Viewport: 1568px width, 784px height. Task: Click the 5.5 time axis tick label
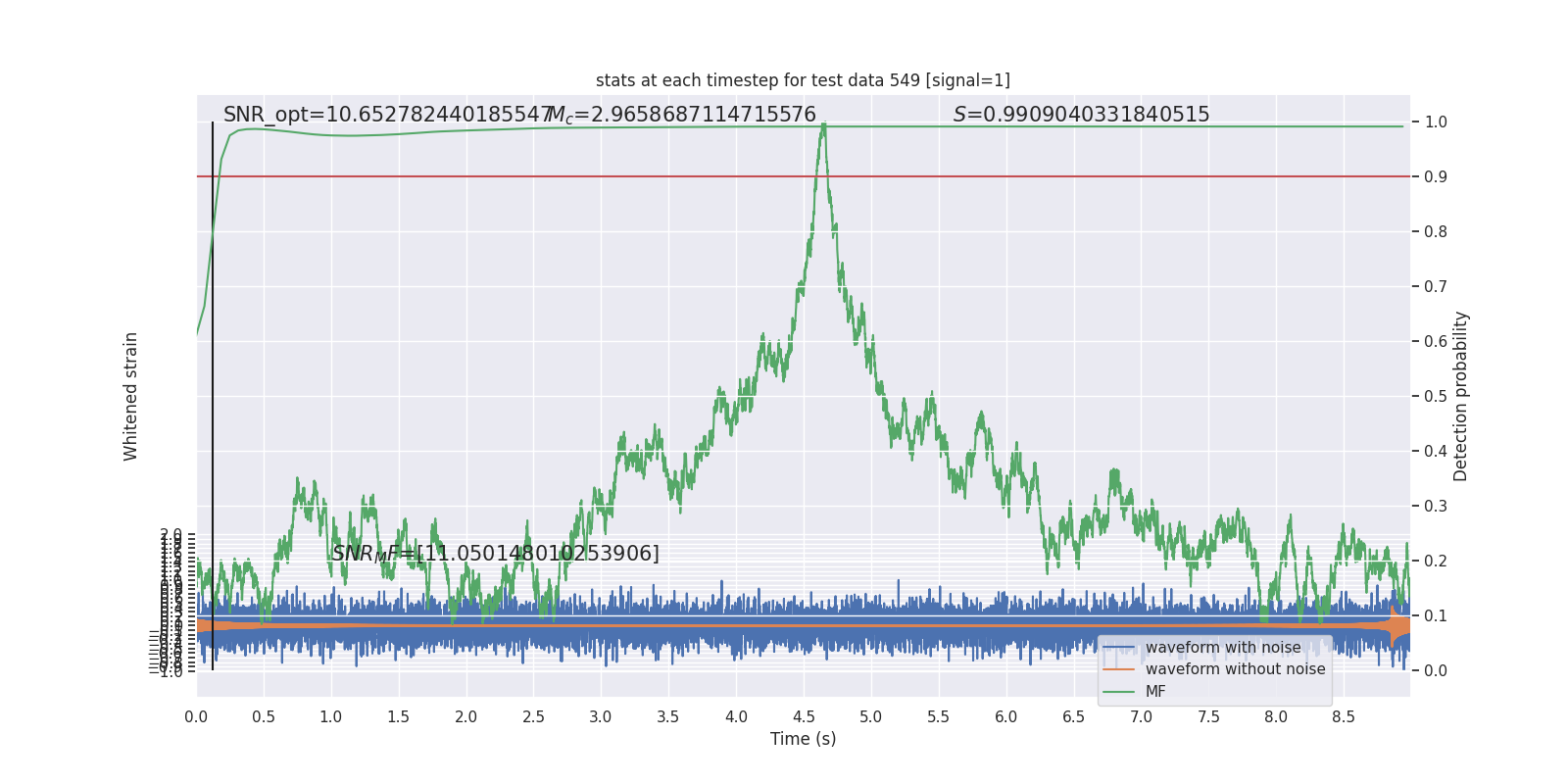[x=939, y=717]
